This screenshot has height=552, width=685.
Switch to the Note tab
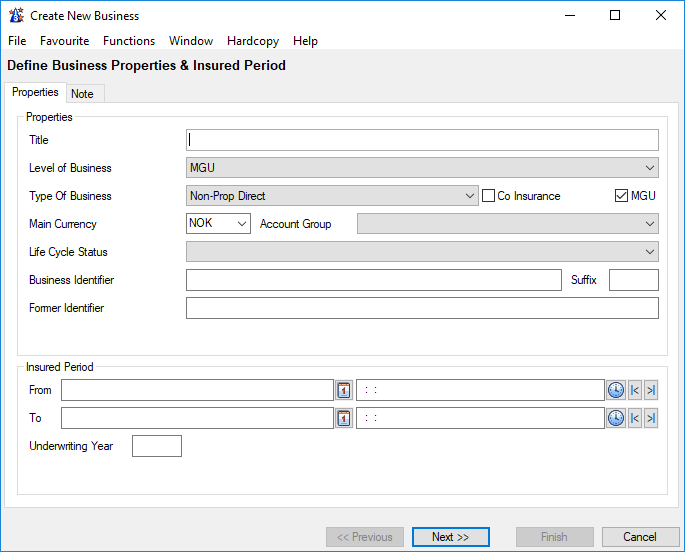coord(83,94)
